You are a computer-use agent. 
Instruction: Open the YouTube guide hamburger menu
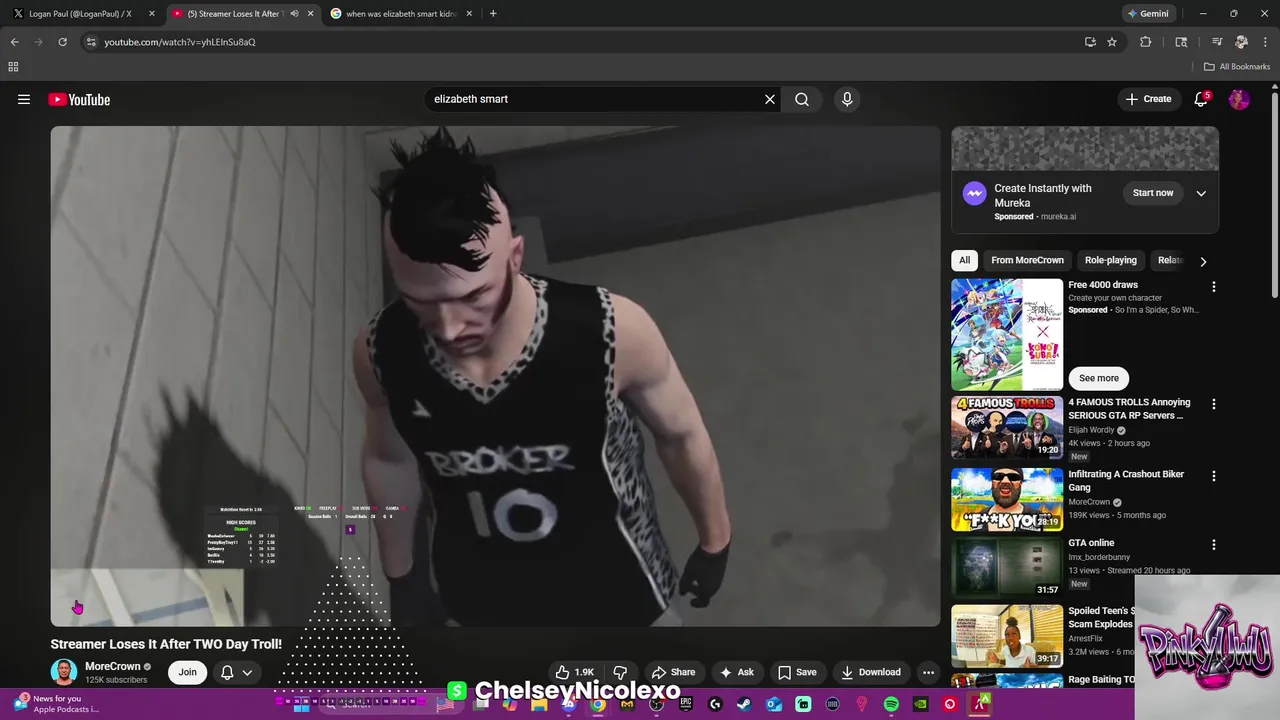tap(24, 99)
